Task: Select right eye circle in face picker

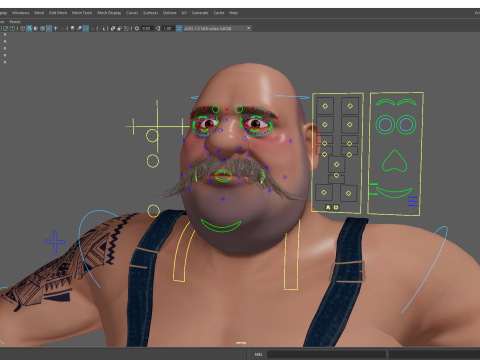Action: pos(406,125)
